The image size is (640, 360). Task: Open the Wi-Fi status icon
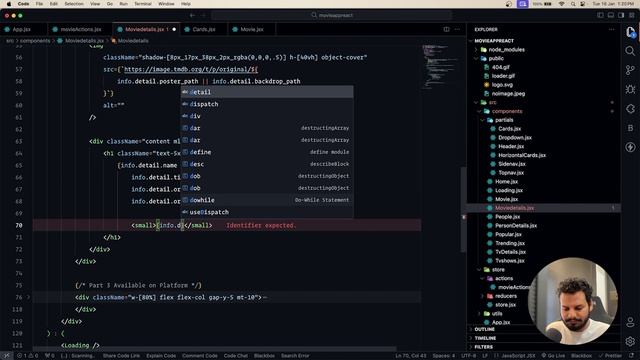pos(562,4)
